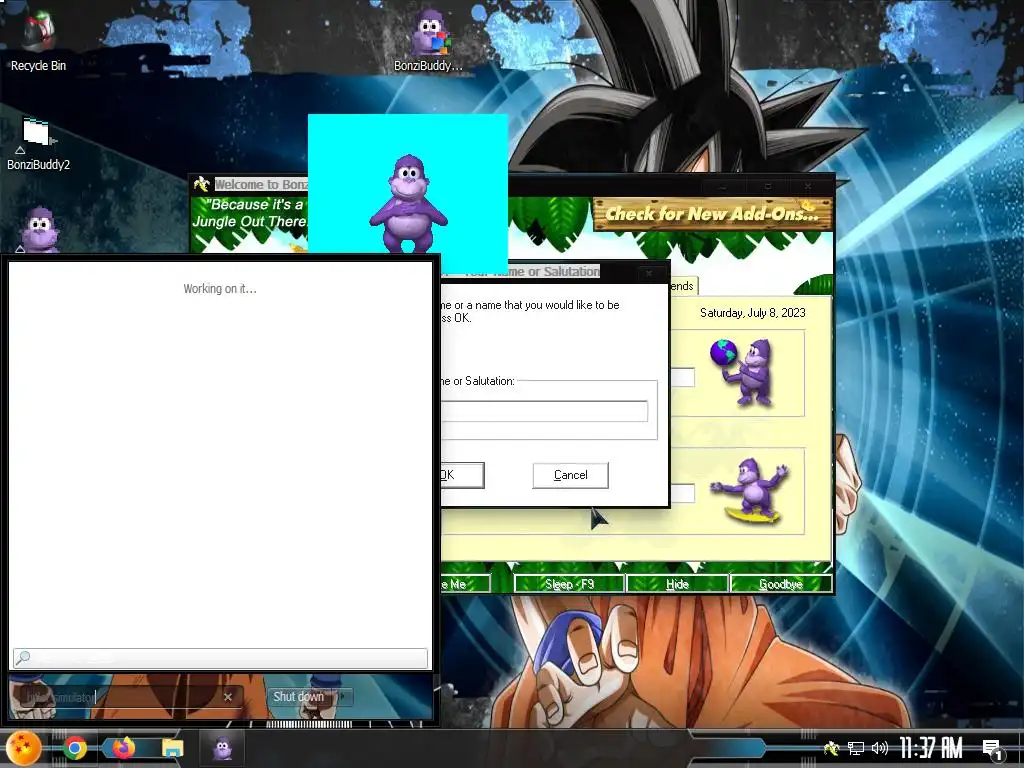Expand the Shut down options arrow

tap(343, 697)
